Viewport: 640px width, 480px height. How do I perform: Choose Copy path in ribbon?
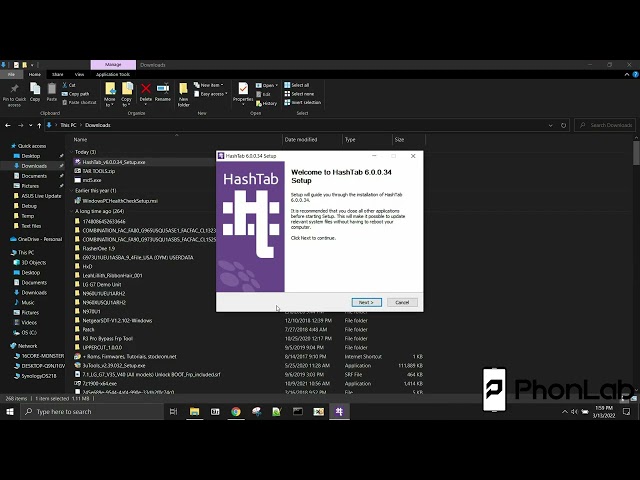76,94
